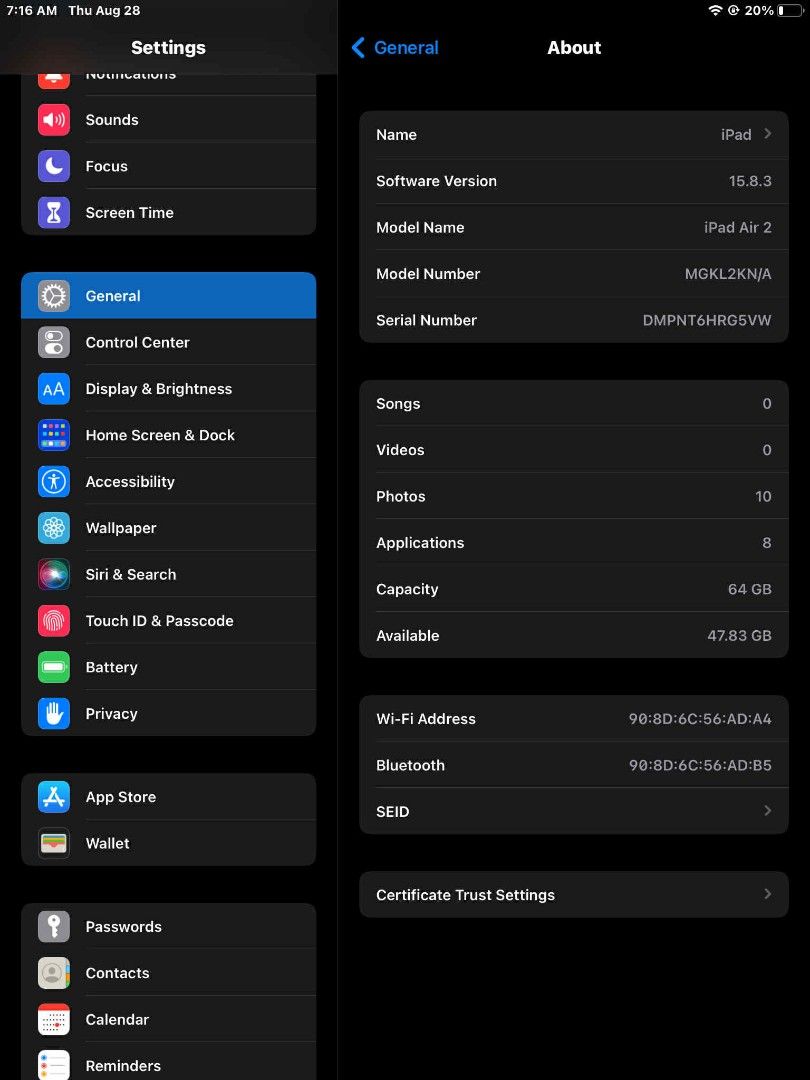Tap the Model Number MGKL2KN/A value
Screen dimensions: 810x1080
point(728,274)
